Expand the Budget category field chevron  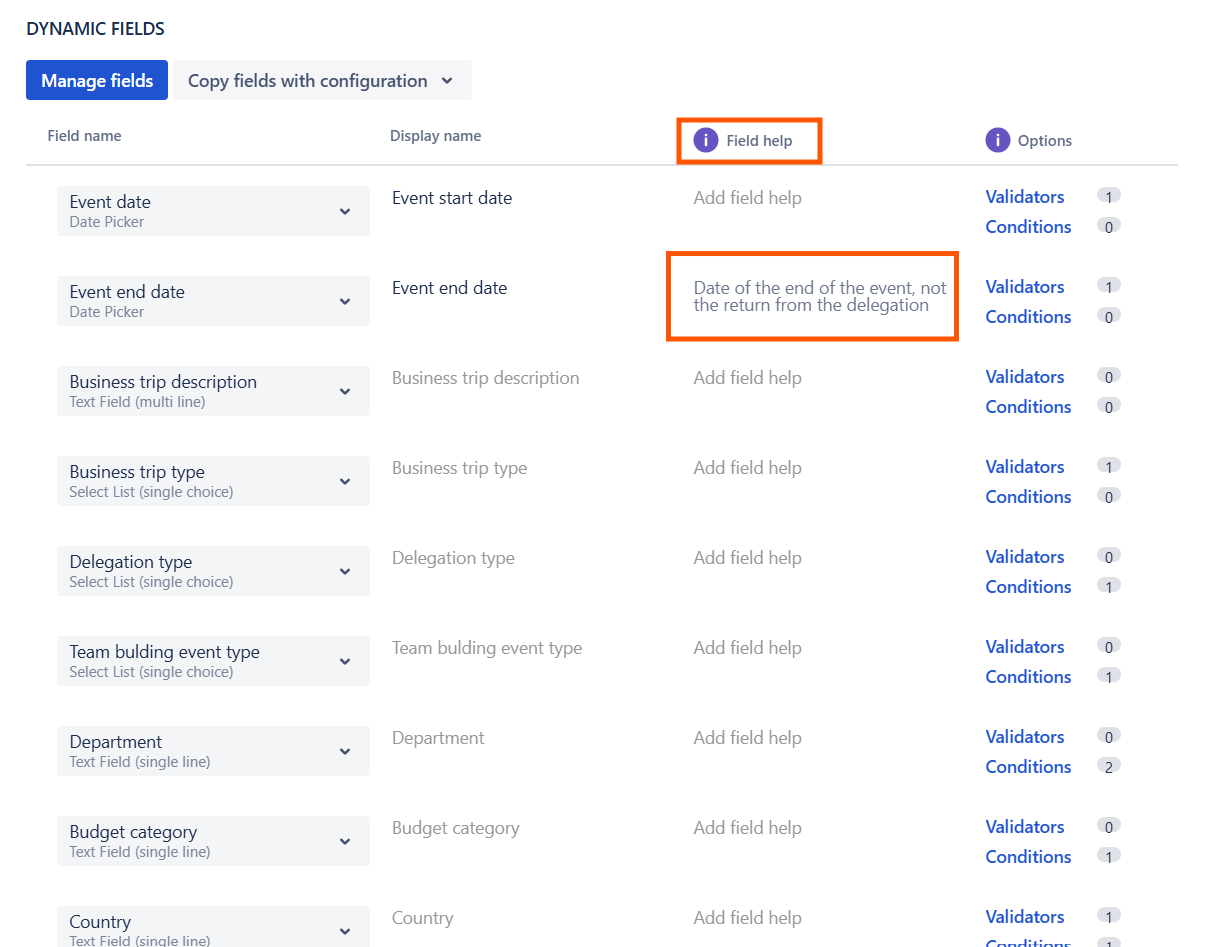click(x=347, y=841)
